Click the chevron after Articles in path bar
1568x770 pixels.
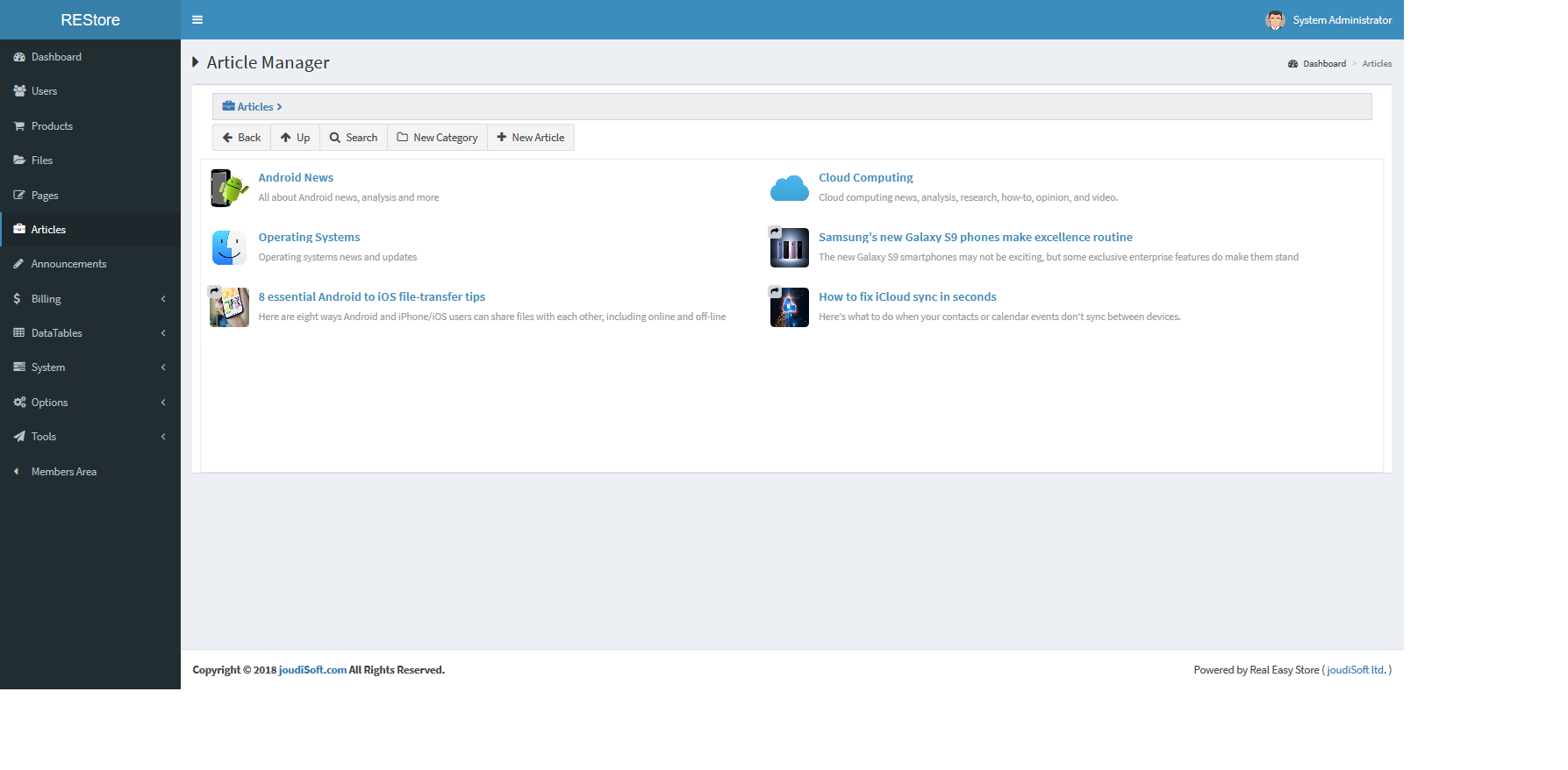pos(279,107)
